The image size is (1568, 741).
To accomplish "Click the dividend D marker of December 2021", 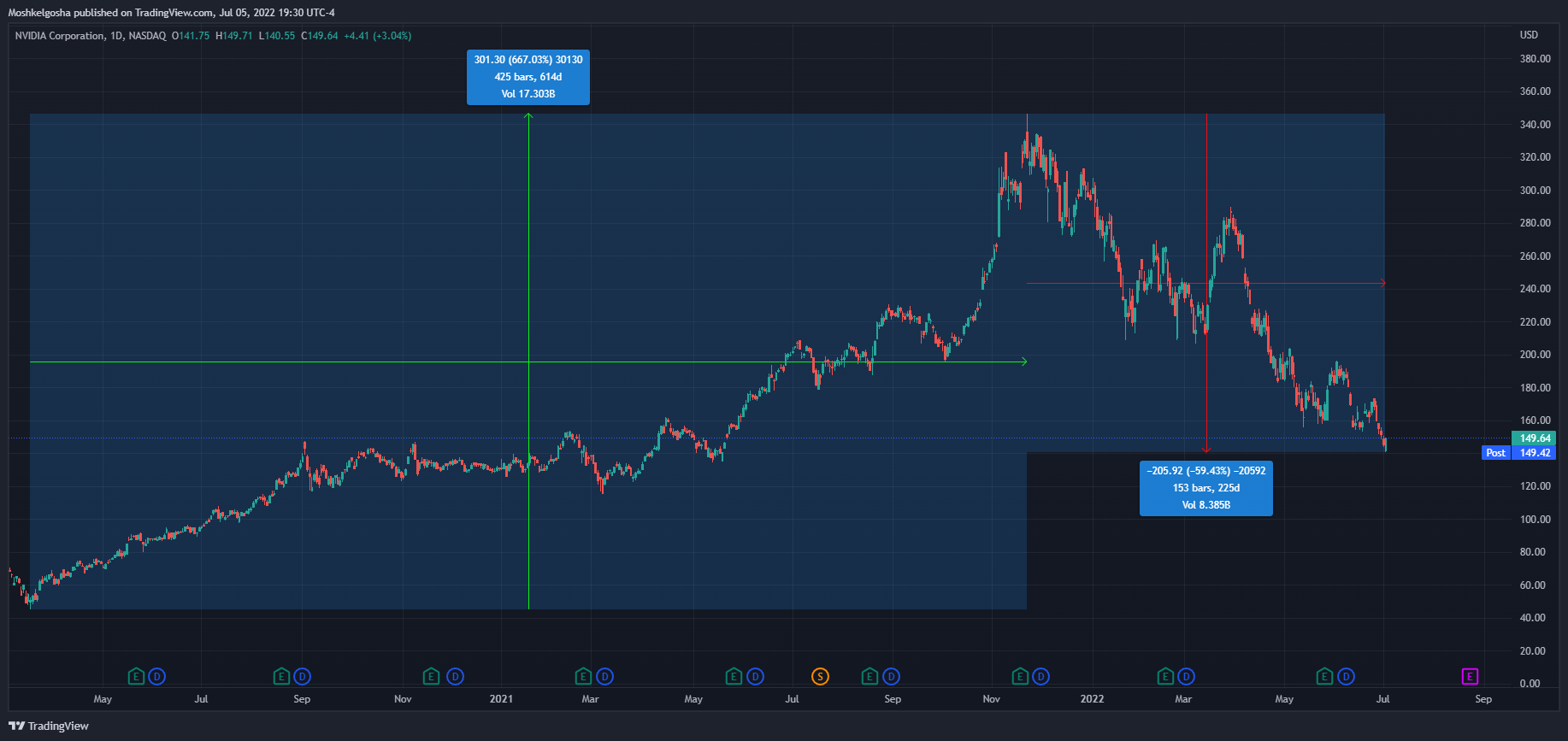I will [1040, 677].
